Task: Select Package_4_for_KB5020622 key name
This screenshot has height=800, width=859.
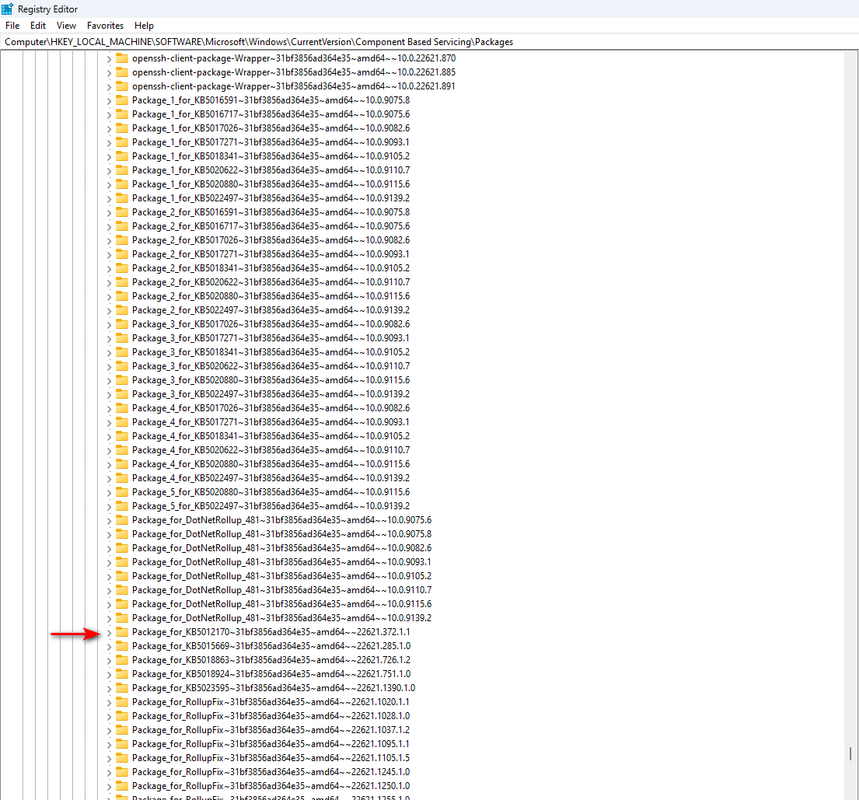Action: click(x=271, y=450)
